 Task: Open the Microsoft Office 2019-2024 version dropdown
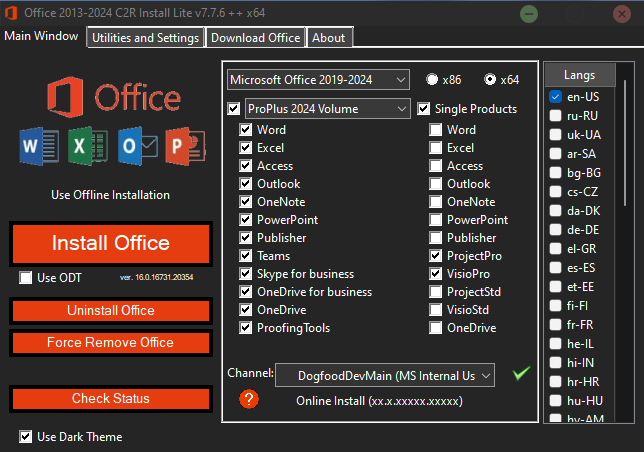click(318, 80)
